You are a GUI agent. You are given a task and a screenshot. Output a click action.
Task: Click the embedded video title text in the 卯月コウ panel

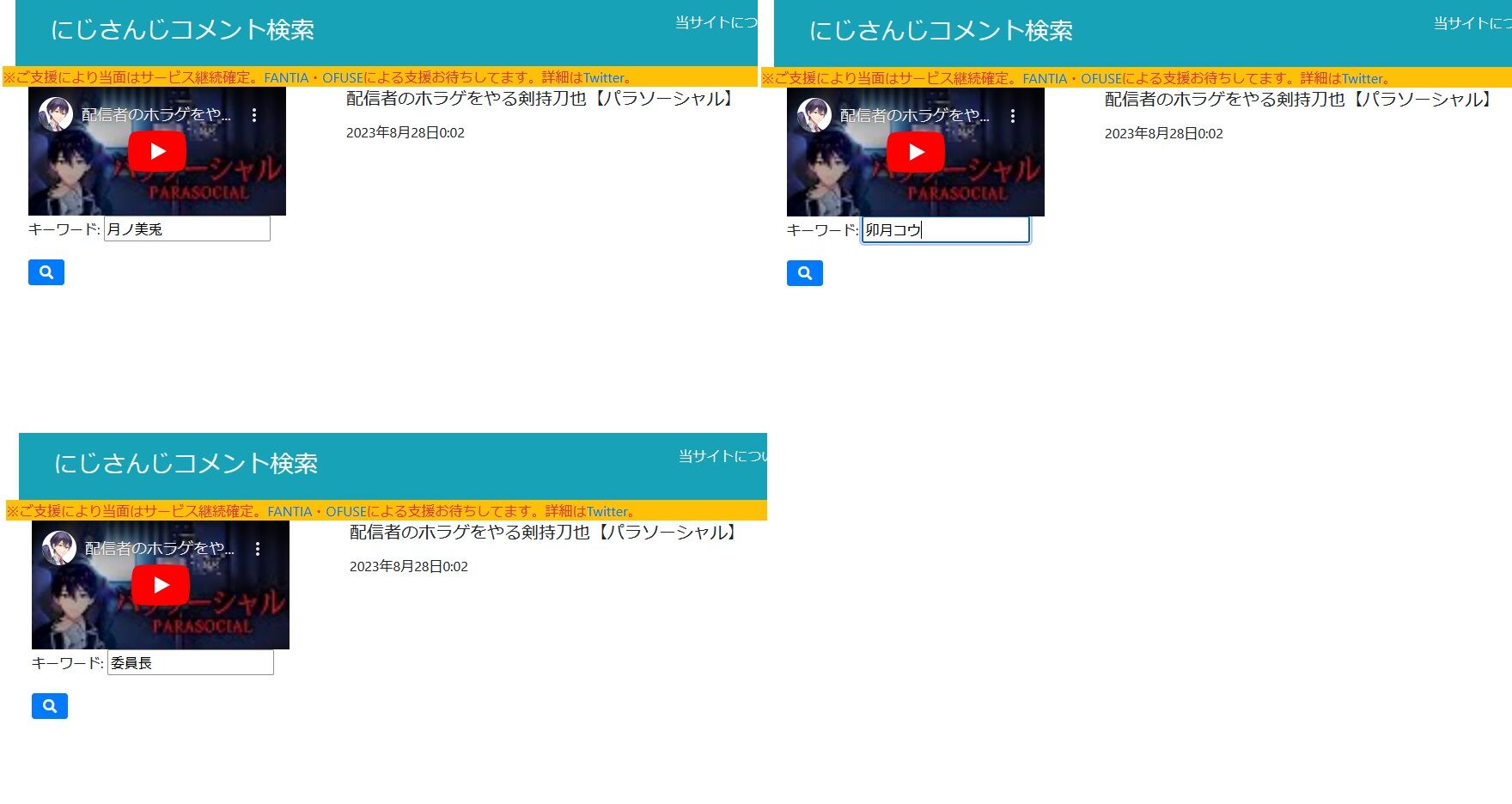pyautogui.click(x=915, y=116)
